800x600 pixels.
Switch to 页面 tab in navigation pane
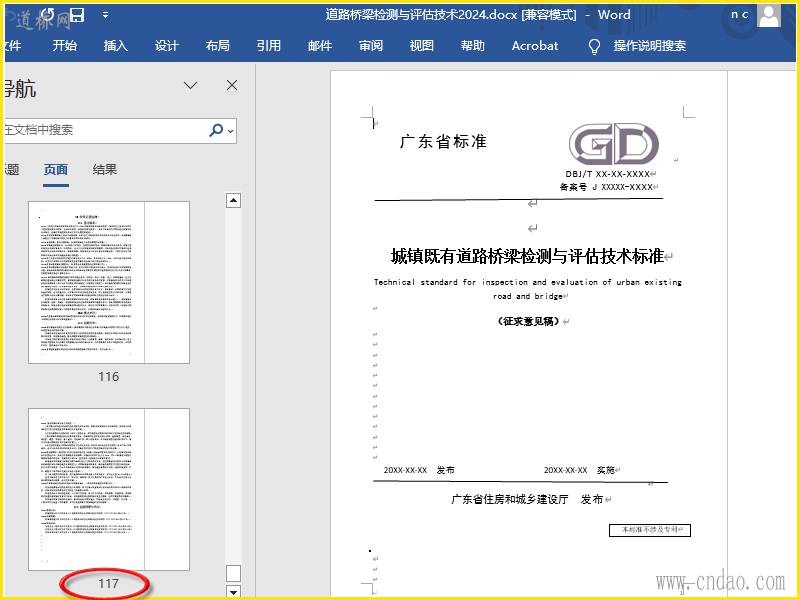point(56,170)
